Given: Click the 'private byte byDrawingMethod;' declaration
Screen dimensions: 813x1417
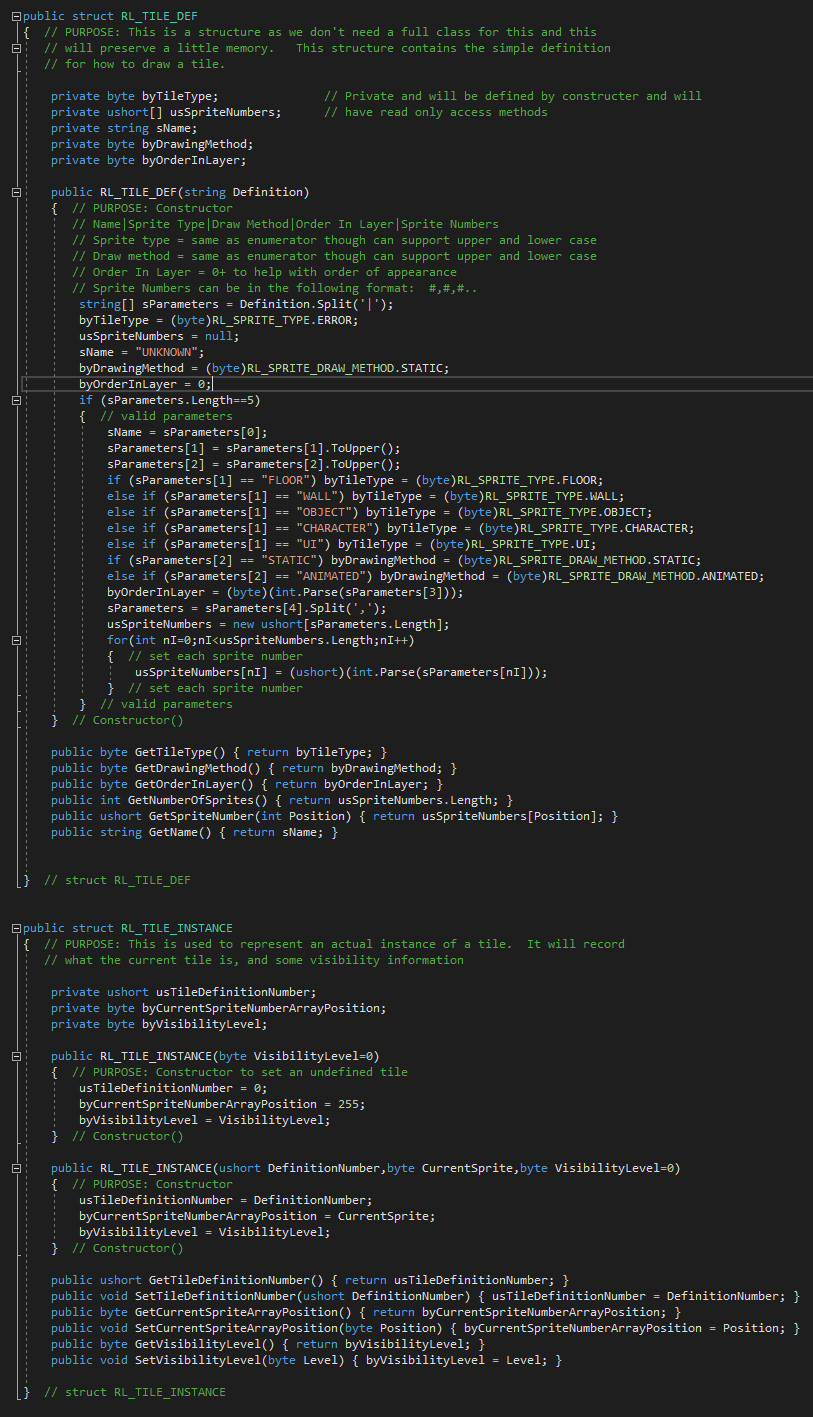Looking at the screenshot, I should click(152, 144).
